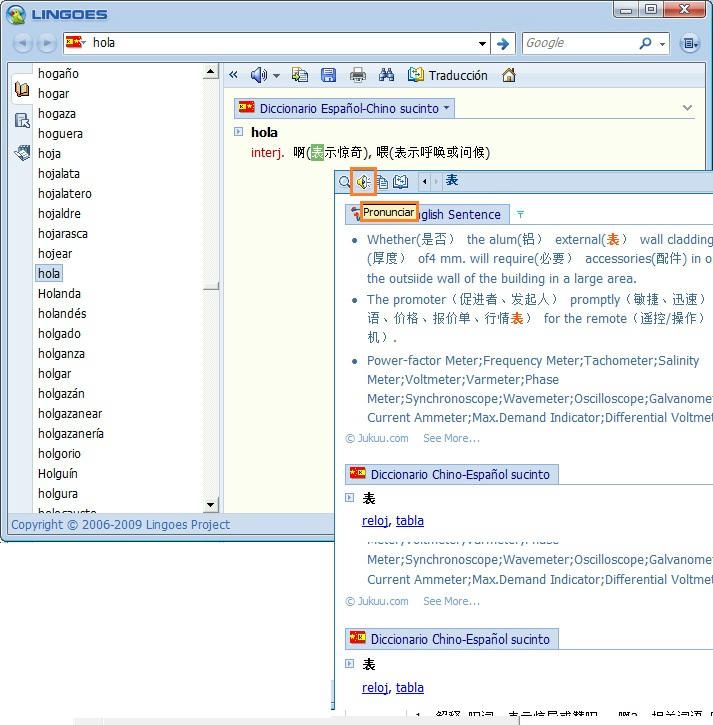Click the Lingoes parrot logo icon

point(16,14)
